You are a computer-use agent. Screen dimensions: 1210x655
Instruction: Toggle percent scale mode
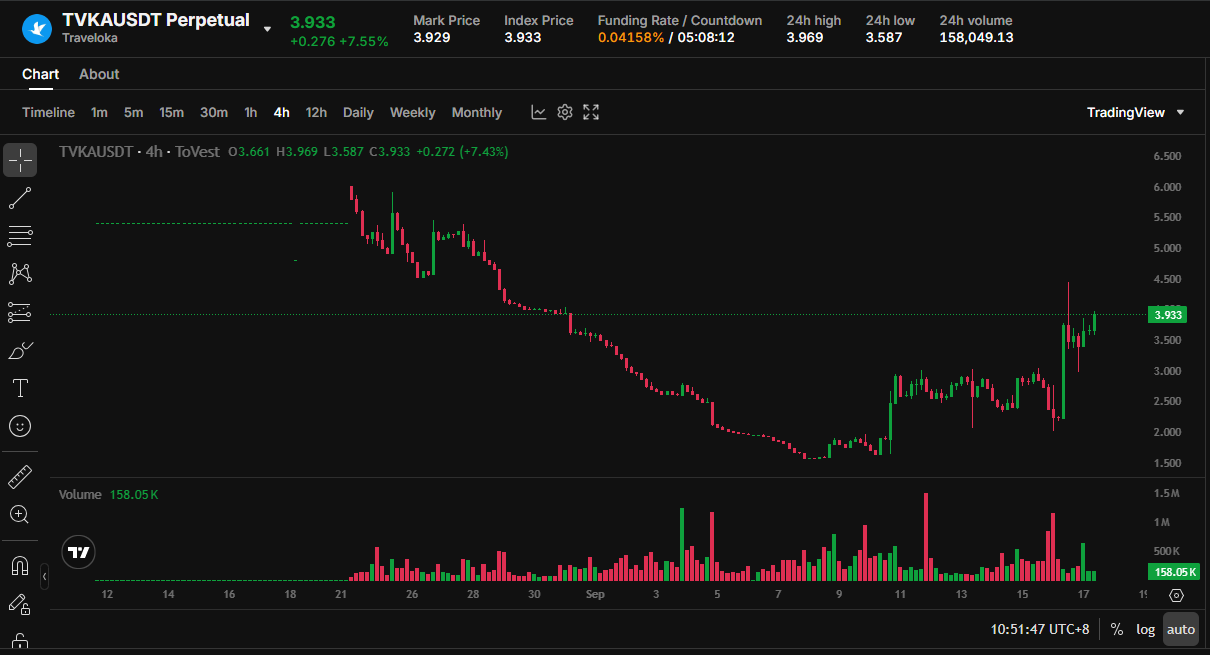point(1116,629)
